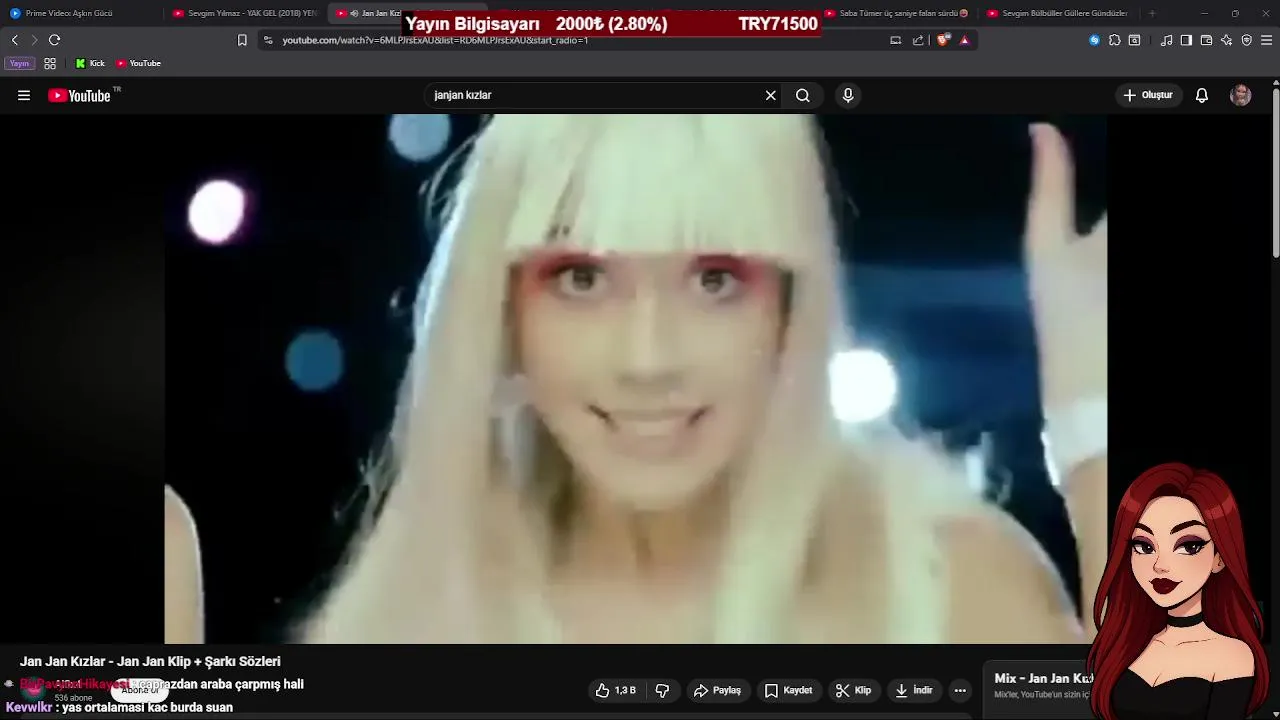
Task: Open the VPN shield toolbar icon
Action: (x=1246, y=40)
